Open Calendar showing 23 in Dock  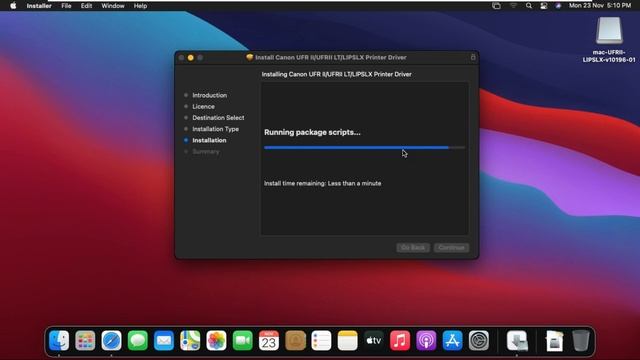coord(269,340)
